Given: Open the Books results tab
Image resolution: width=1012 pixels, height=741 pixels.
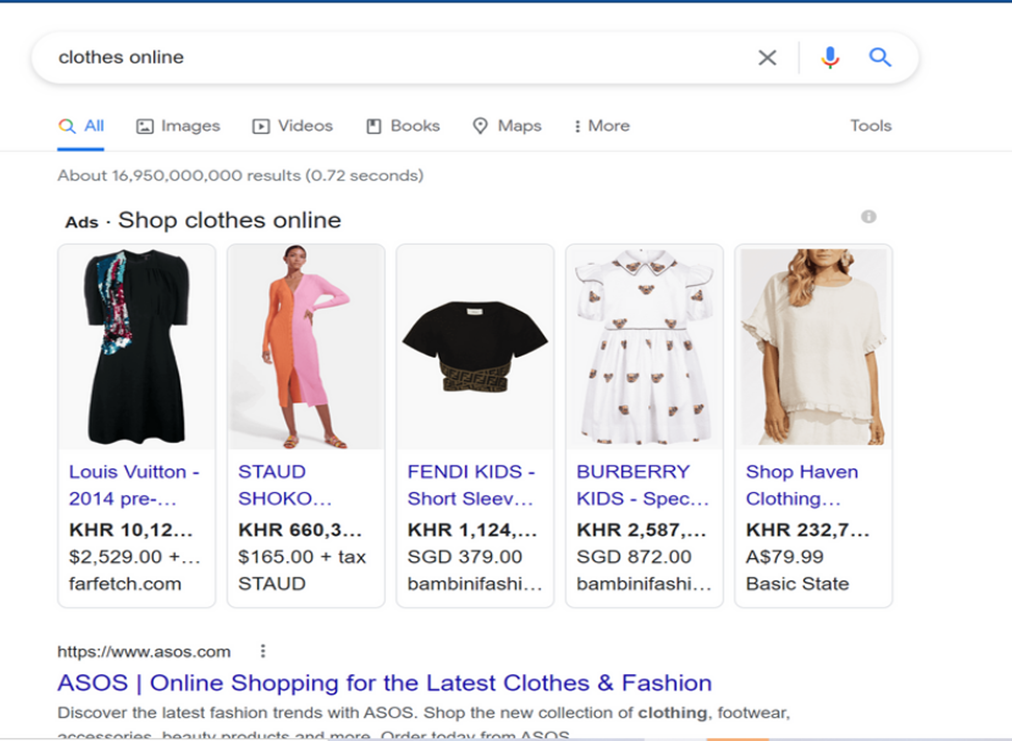Looking at the screenshot, I should click(403, 126).
